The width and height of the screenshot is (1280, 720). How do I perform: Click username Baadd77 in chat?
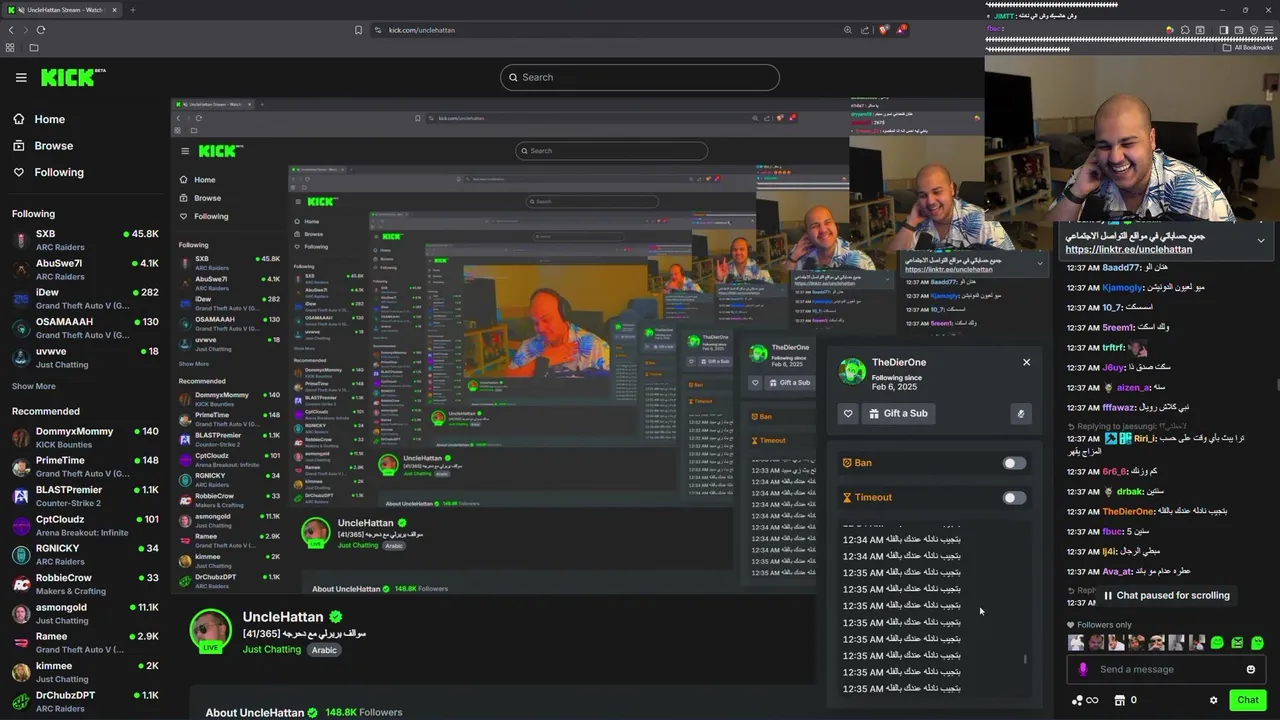(1121, 267)
